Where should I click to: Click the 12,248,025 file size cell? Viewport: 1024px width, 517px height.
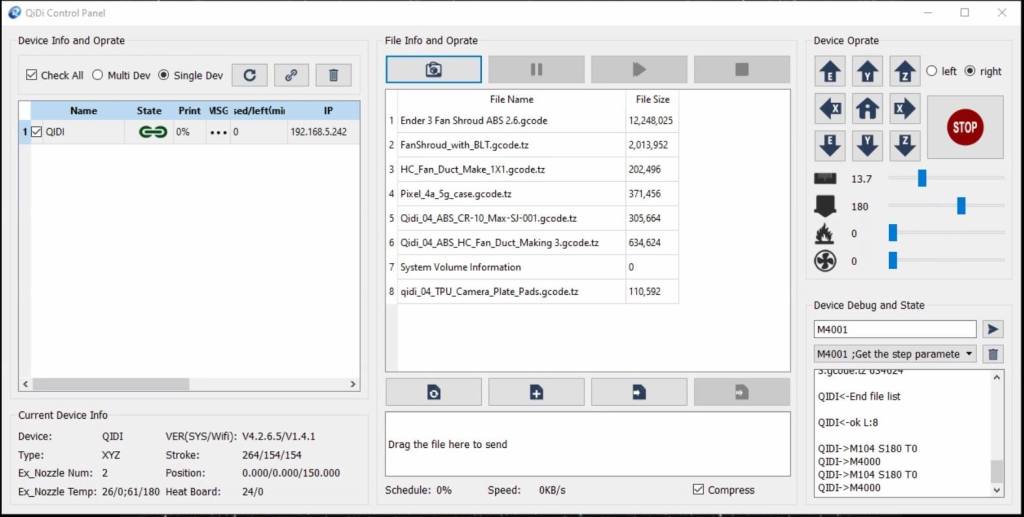650,121
